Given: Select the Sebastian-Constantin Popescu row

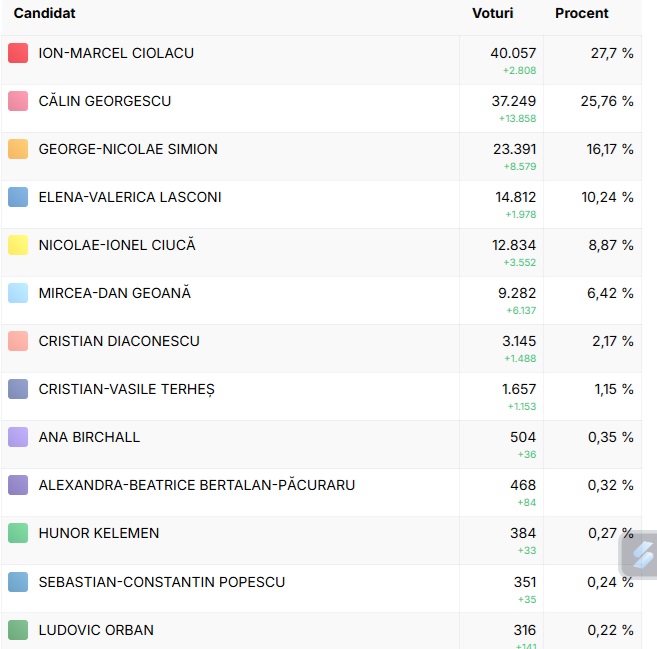Looking at the screenshot, I should [321, 589].
